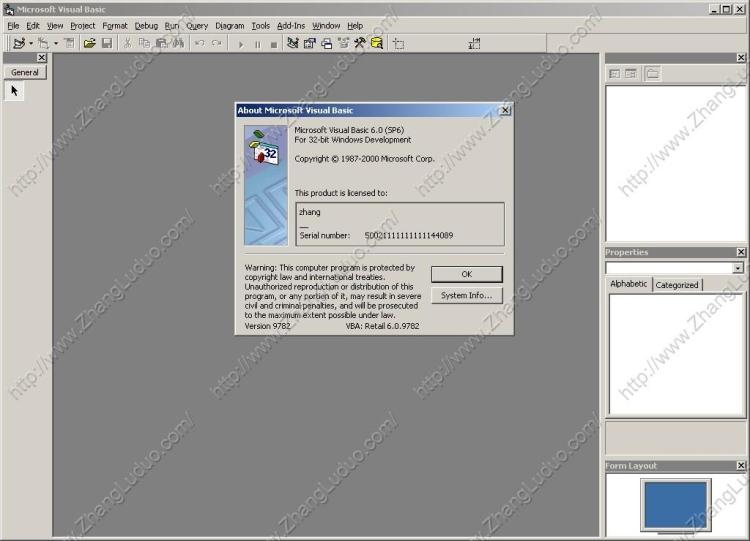750x541 pixels.
Task: Open the Window menu
Action: (326, 26)
